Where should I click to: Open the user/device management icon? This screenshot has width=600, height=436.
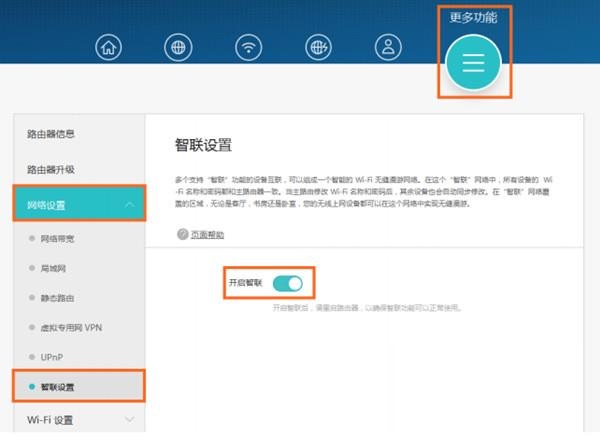point(386,47)
